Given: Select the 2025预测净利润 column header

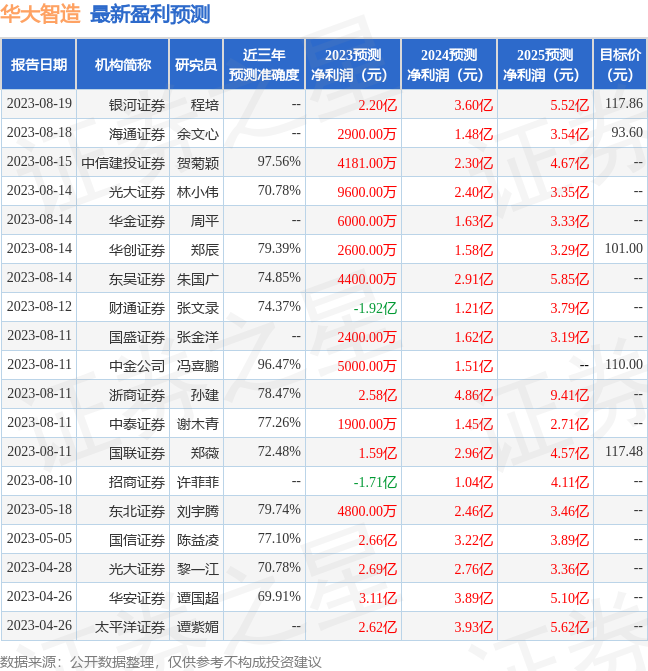Looking at the screenshot, I should pos(545,65).
